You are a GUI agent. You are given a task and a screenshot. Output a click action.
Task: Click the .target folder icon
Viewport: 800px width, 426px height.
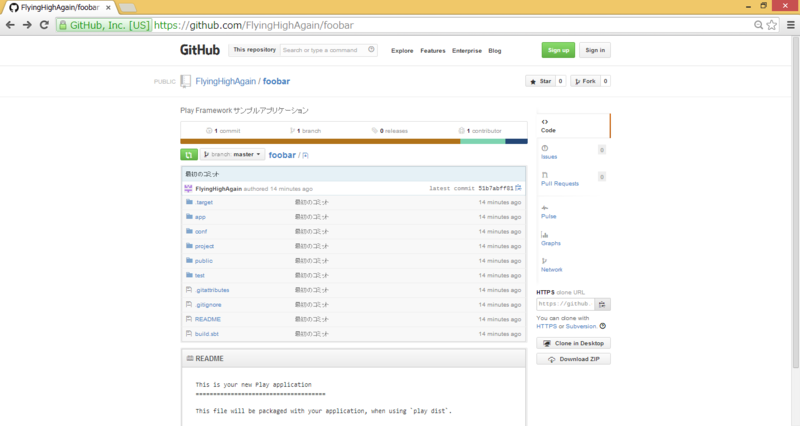tap(189, 202)
